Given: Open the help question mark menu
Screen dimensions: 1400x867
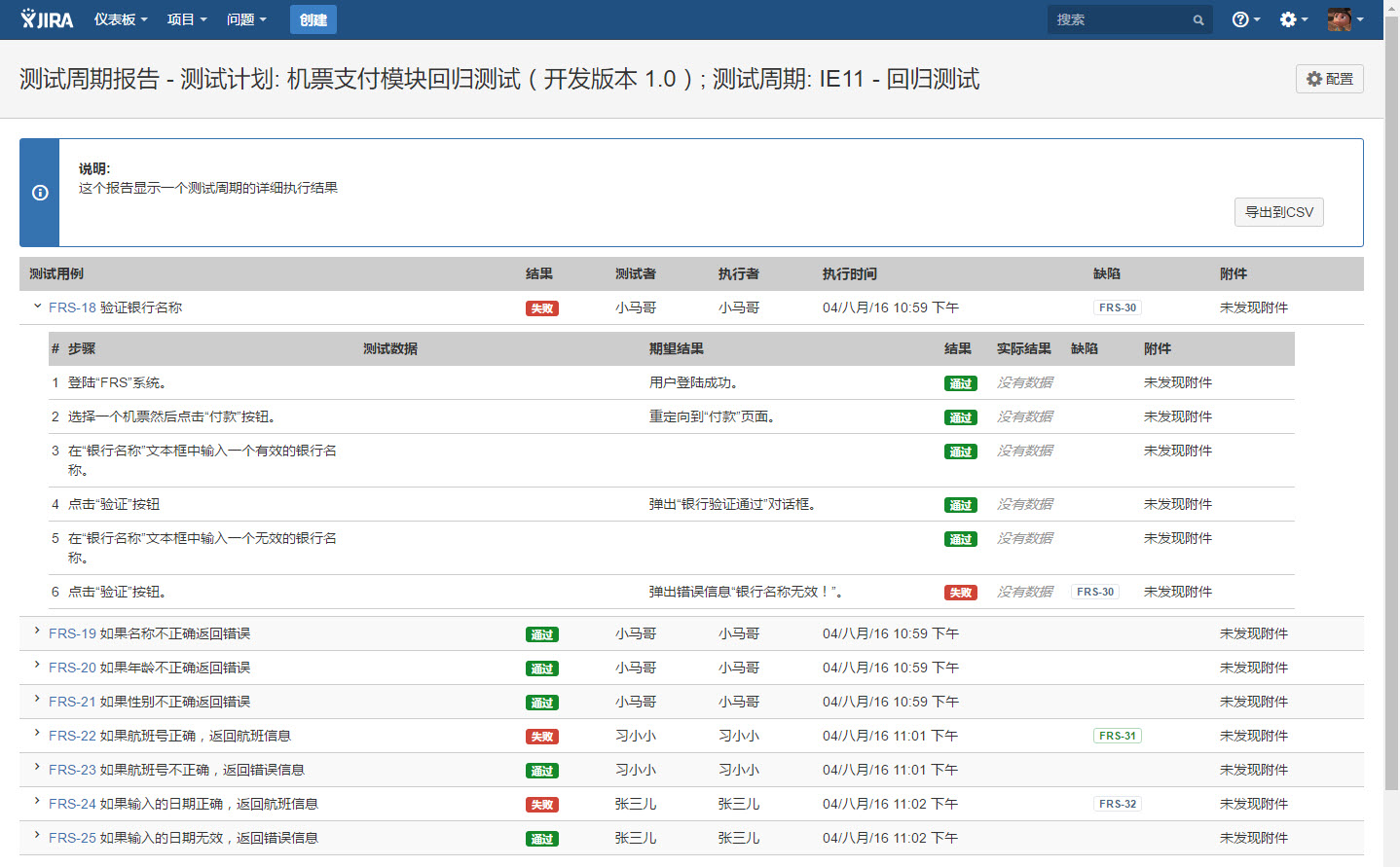Looking at the screenshot, I should [1245, 19].
